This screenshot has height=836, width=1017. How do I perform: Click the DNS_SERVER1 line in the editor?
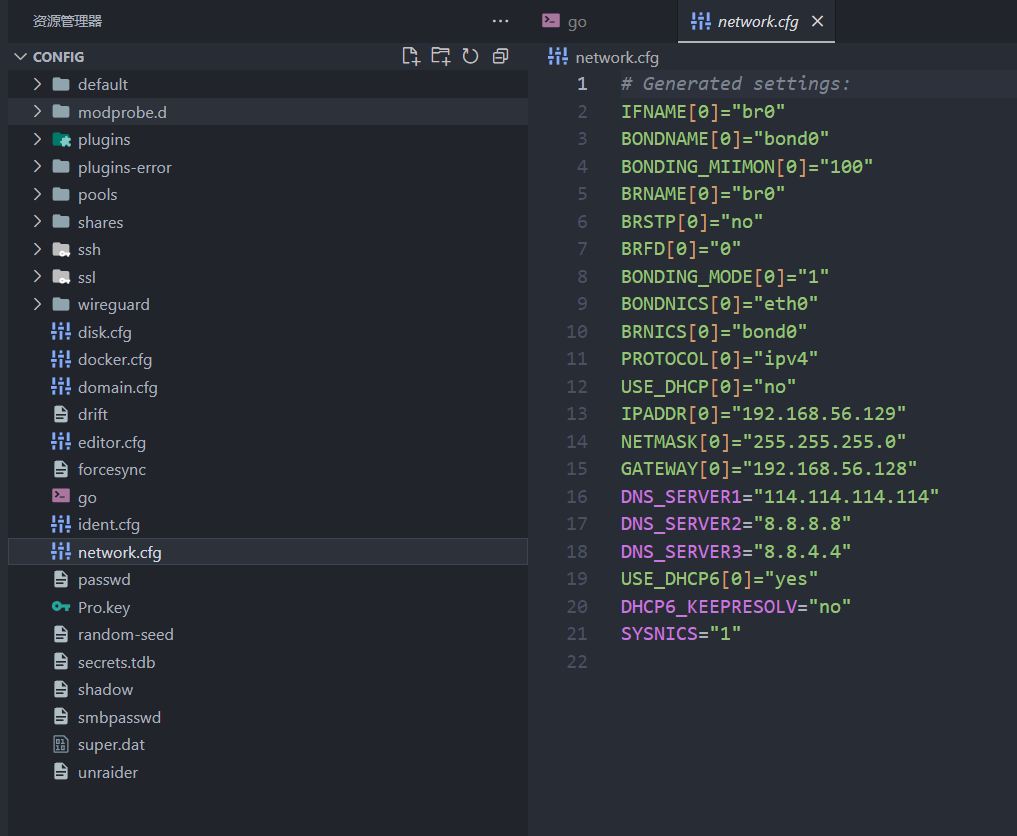780,497
